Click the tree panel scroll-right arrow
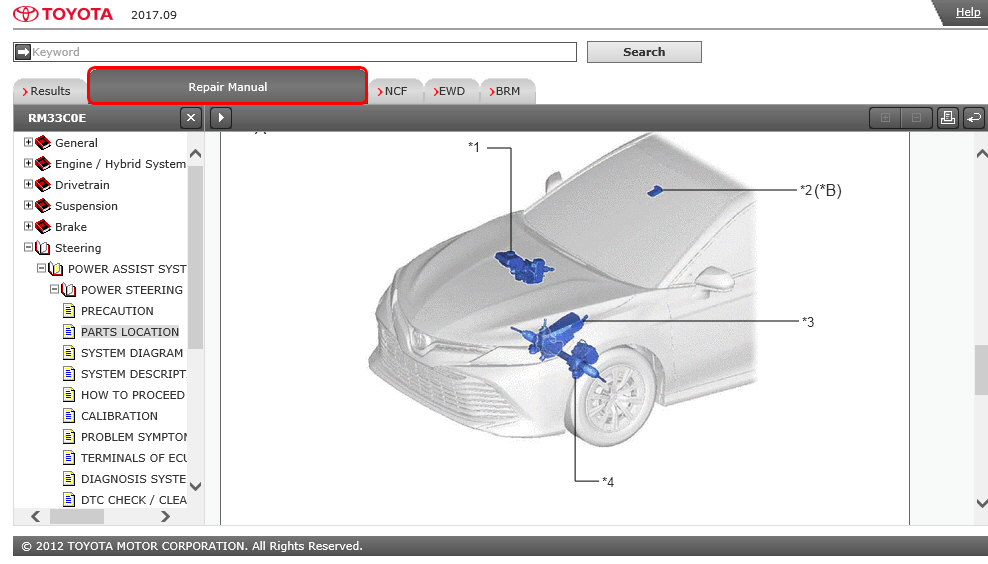Image resolution: width=988 pixels, height=564 pixels. (x=165, y=516)
